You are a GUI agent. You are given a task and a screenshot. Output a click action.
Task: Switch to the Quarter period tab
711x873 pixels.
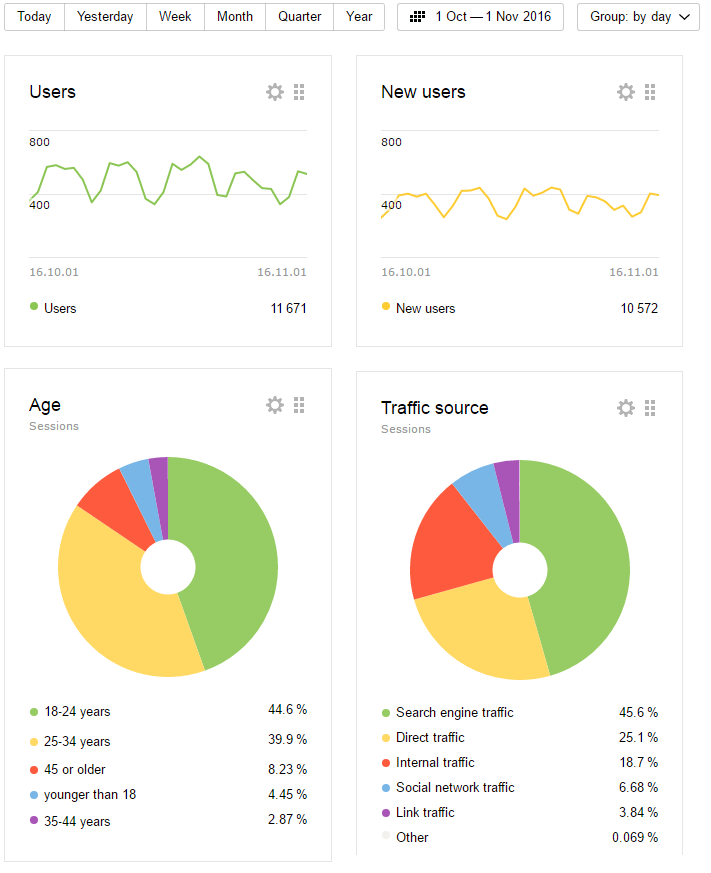[299, 17]
